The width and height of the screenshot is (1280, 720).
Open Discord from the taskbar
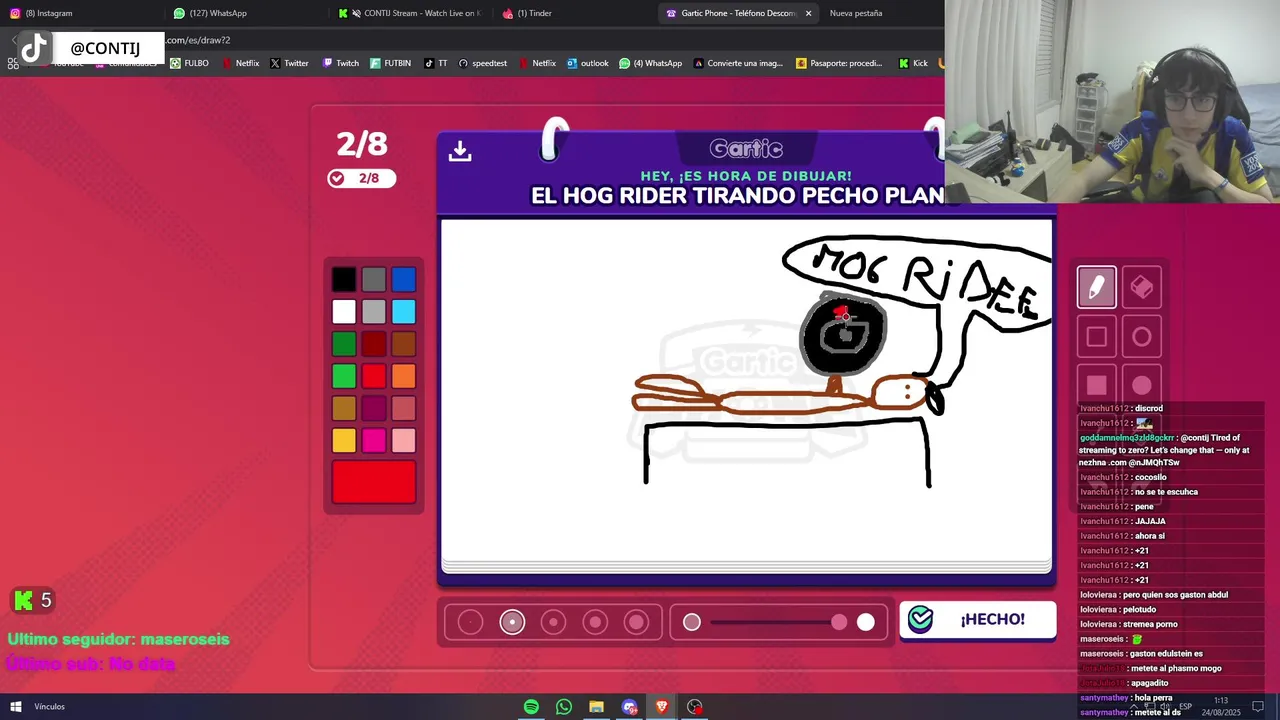[x=629, y=707]
